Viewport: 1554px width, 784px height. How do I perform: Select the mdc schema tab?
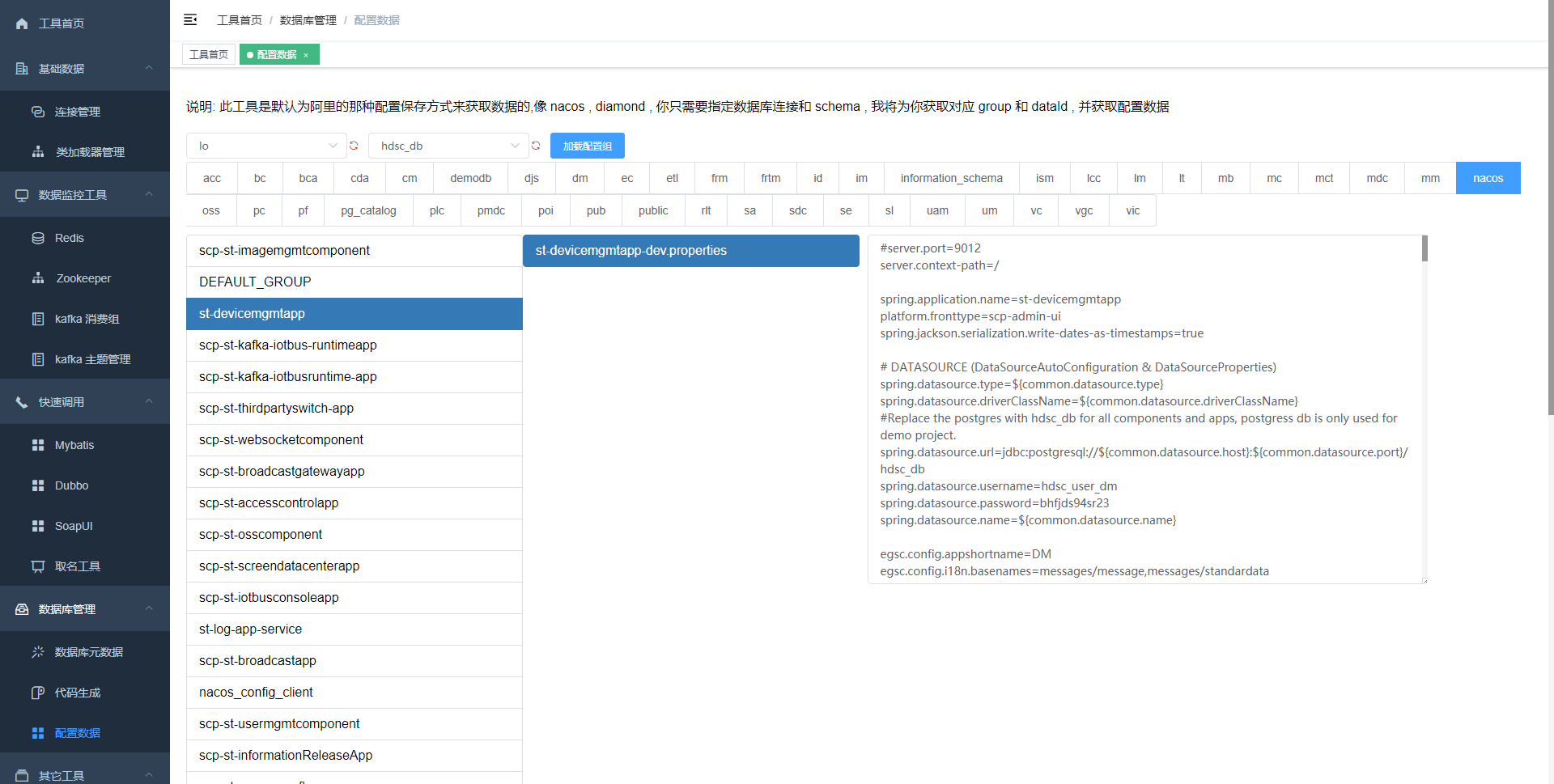tap(1377, 178)
